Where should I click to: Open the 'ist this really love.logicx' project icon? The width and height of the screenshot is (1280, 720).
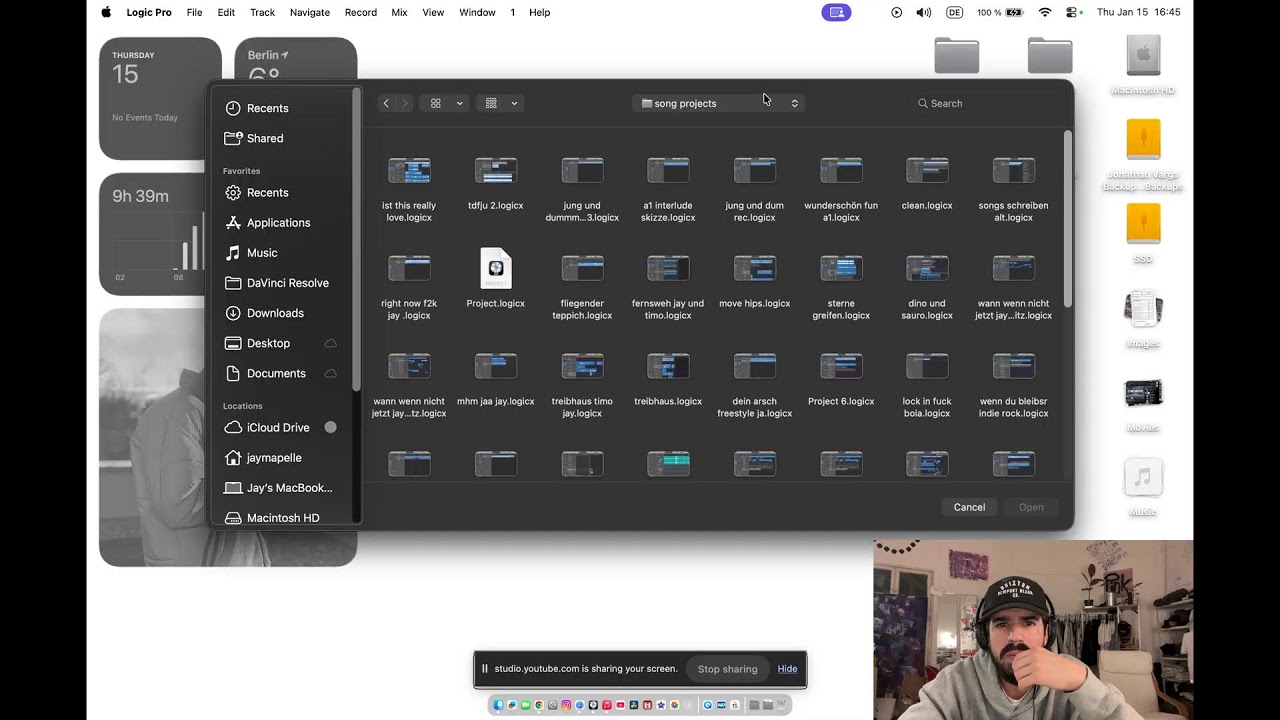point(409,171)
